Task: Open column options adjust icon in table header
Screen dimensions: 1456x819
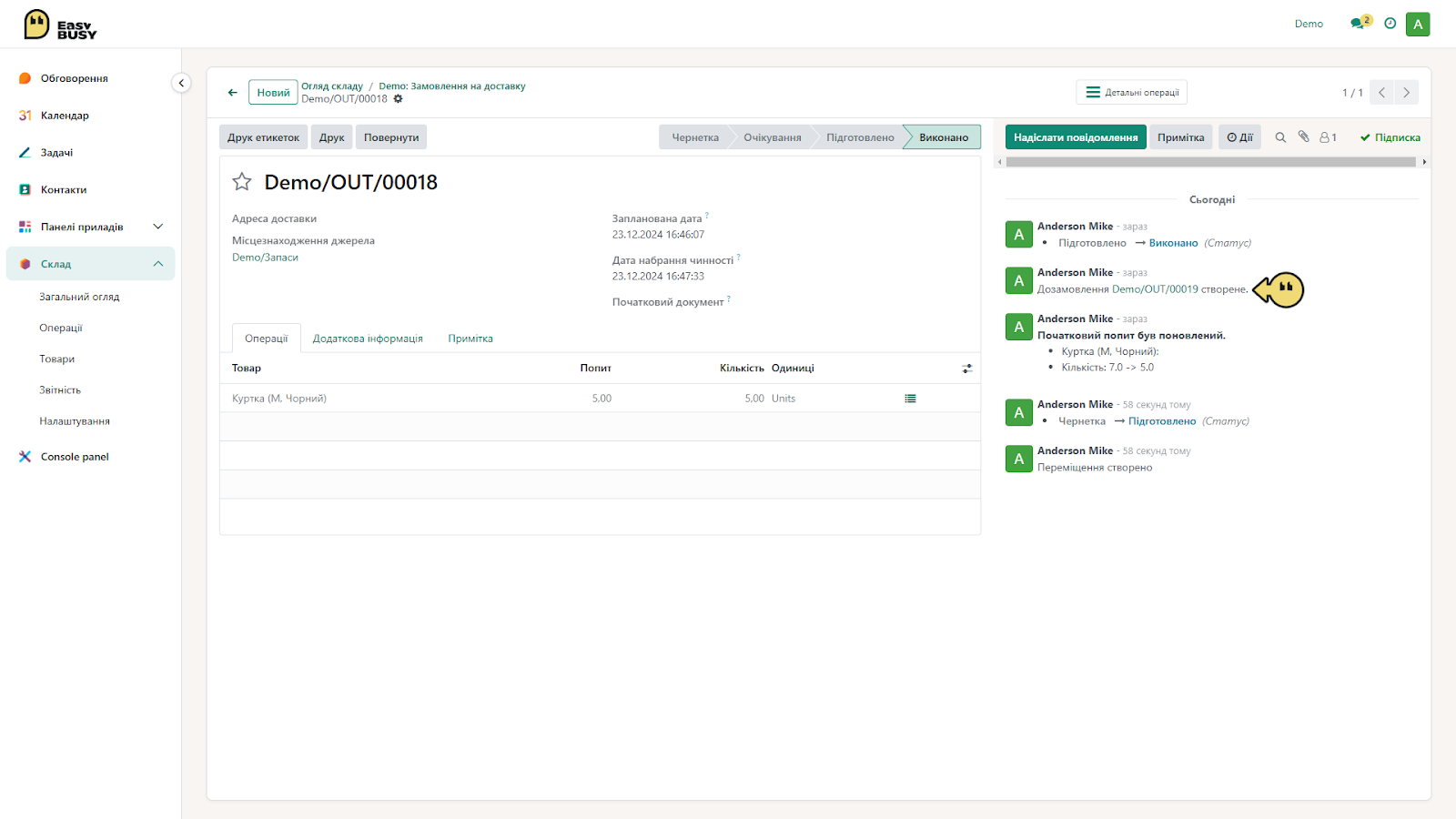Action: [x=966, y=369]
